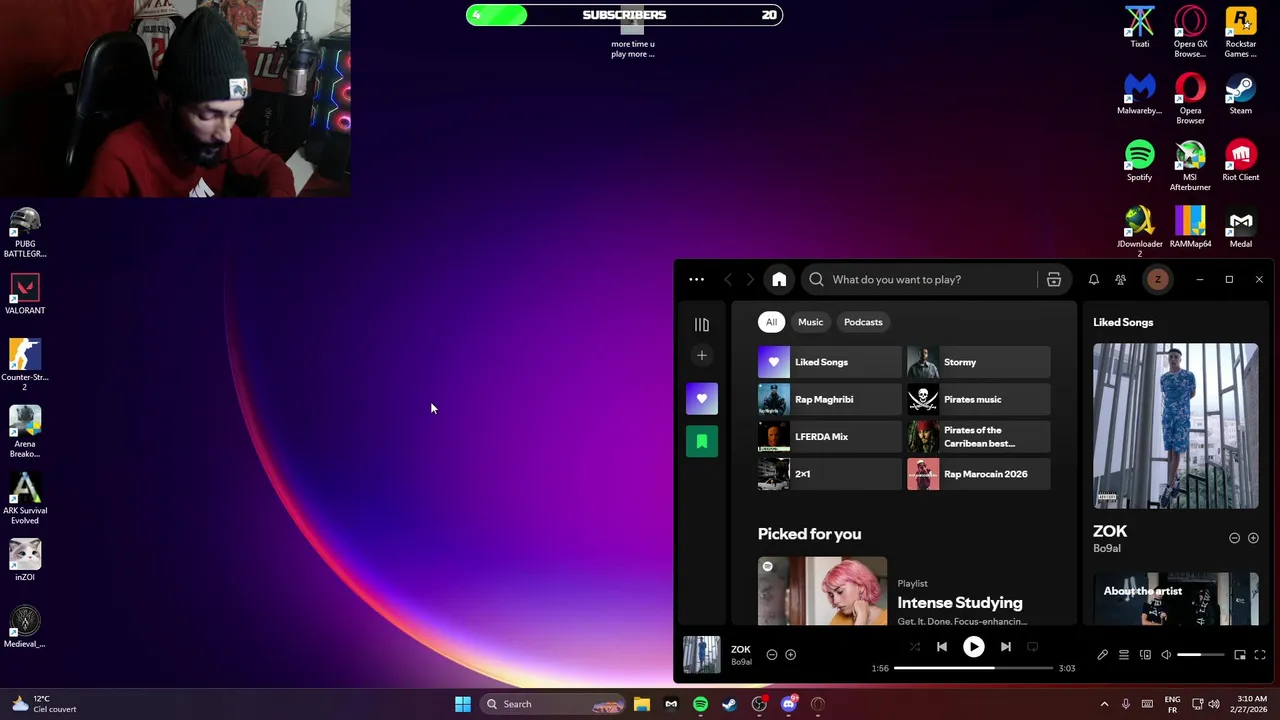This screenshot has height=720, width=1280.
Task: Open Liked Songs from the sidebar heart tile
Action: pos(701,399)
